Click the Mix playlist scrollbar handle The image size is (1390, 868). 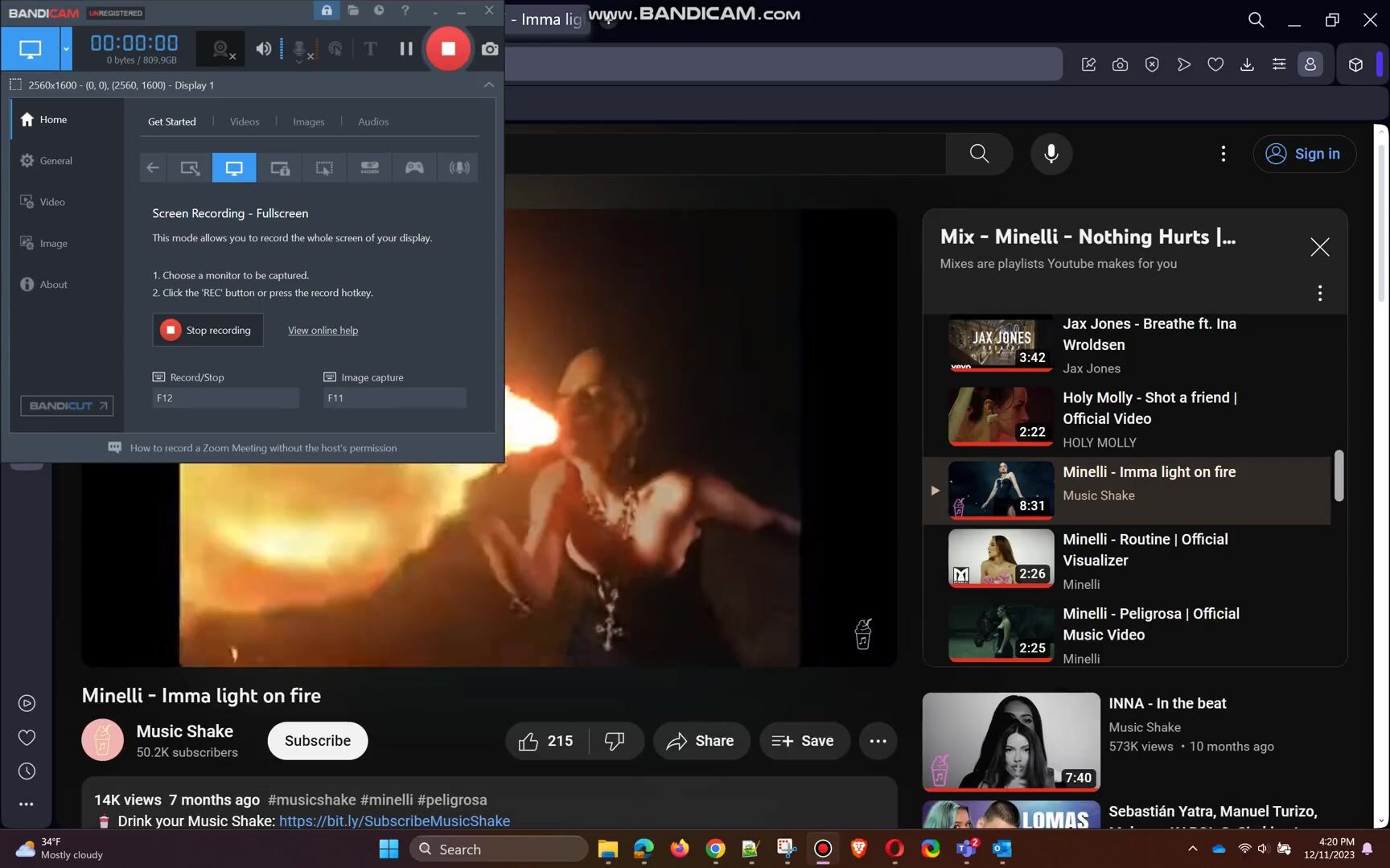click(1339, 475)
